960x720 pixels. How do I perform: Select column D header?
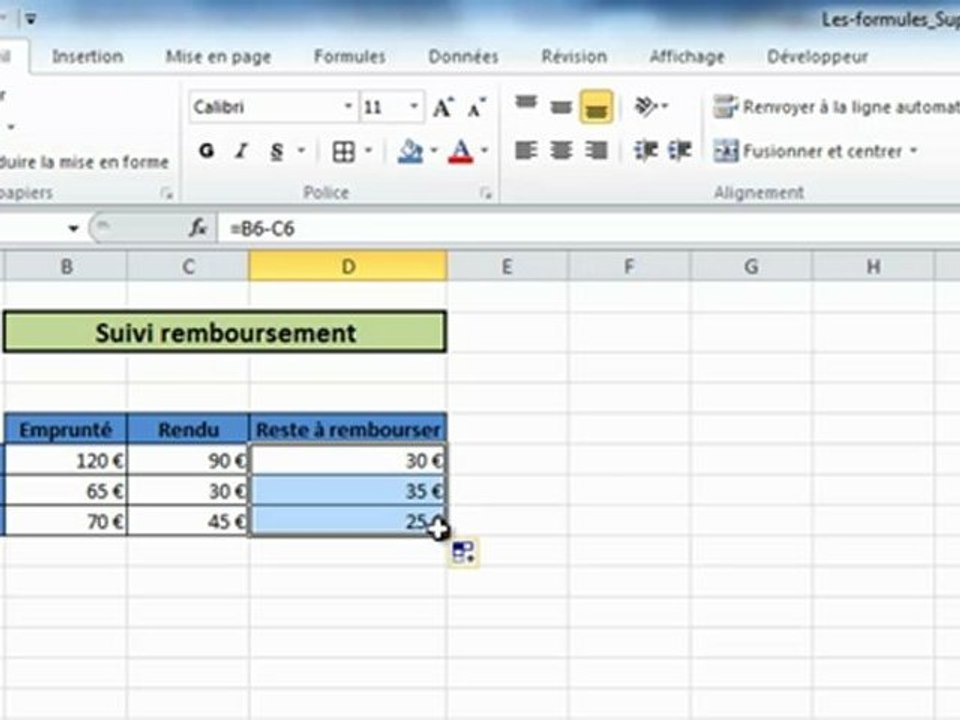pyautogui.click(x=348, y=267)
